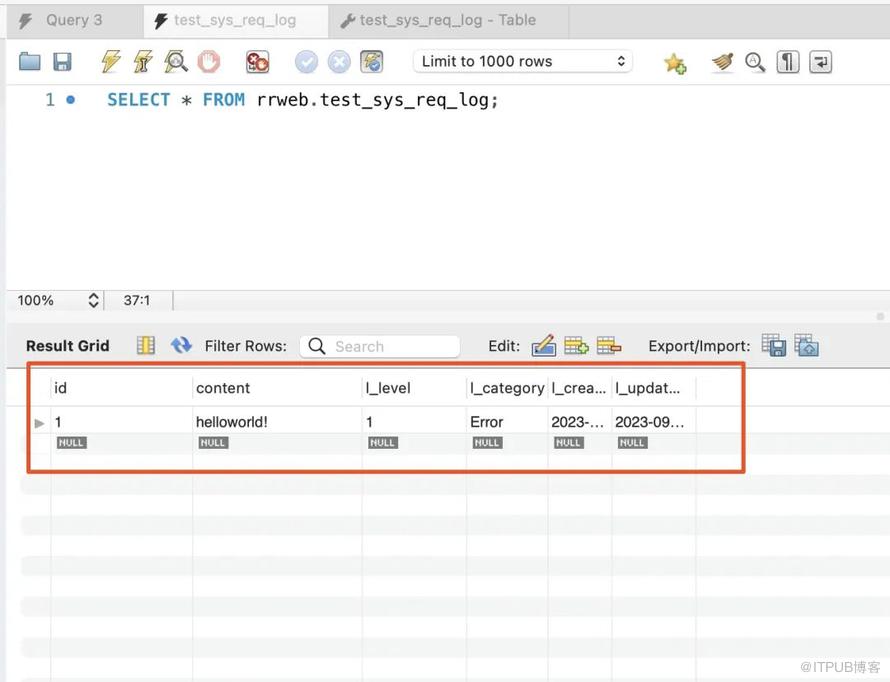Export recordset to file icon
The height and width of the screenshot is (682, 890).
pos(773,345)
